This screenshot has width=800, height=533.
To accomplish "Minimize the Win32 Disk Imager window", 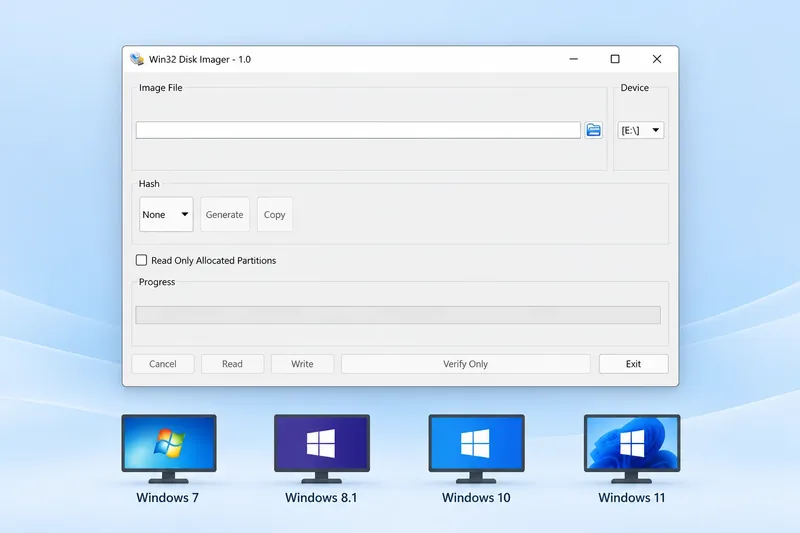I will 573,59.
